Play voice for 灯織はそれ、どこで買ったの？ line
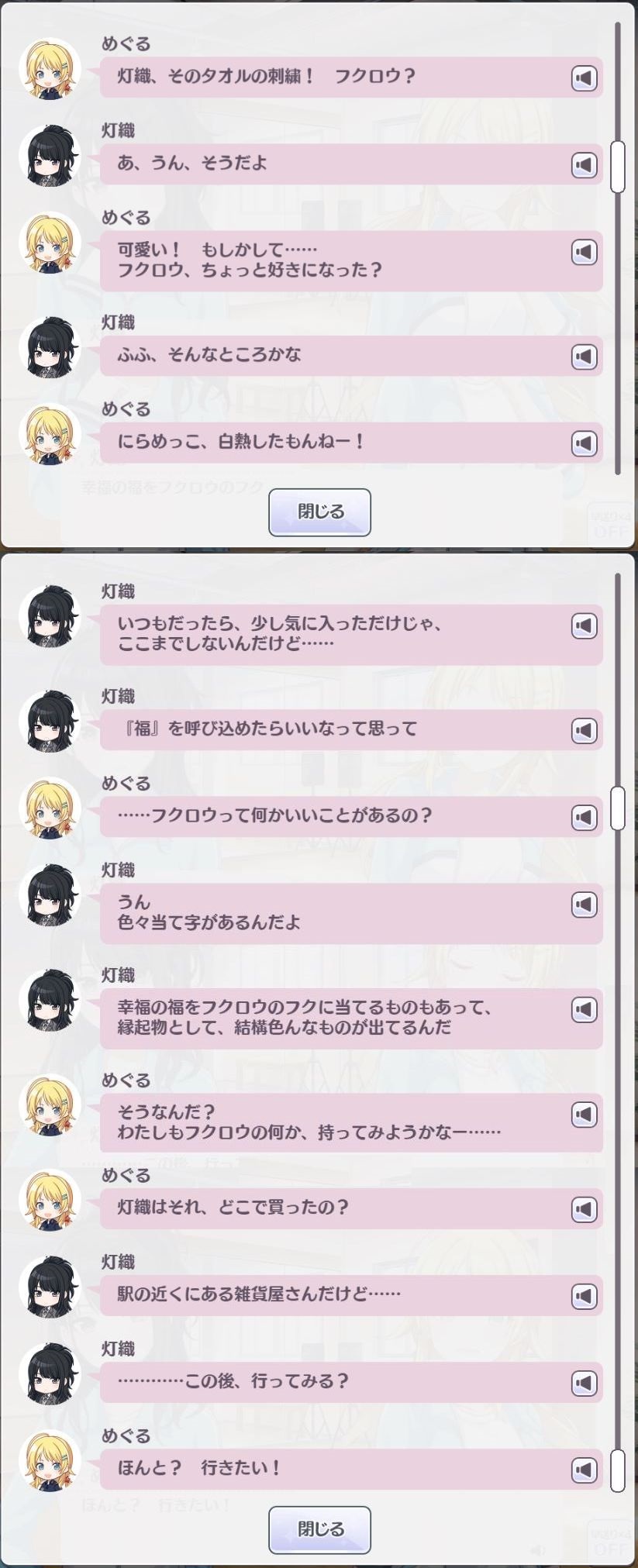Screen dimensions: 638x1568 [585, 1209]
